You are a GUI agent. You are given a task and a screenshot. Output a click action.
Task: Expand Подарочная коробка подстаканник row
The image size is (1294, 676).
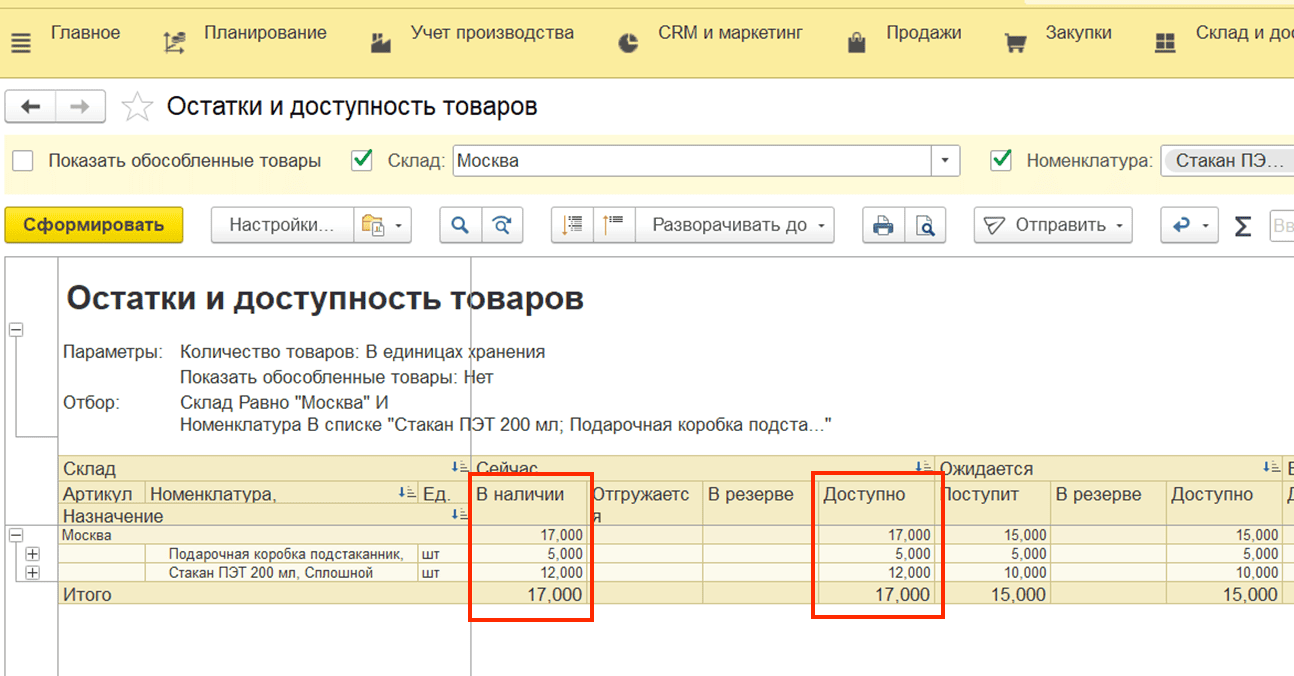pos(32,554)
